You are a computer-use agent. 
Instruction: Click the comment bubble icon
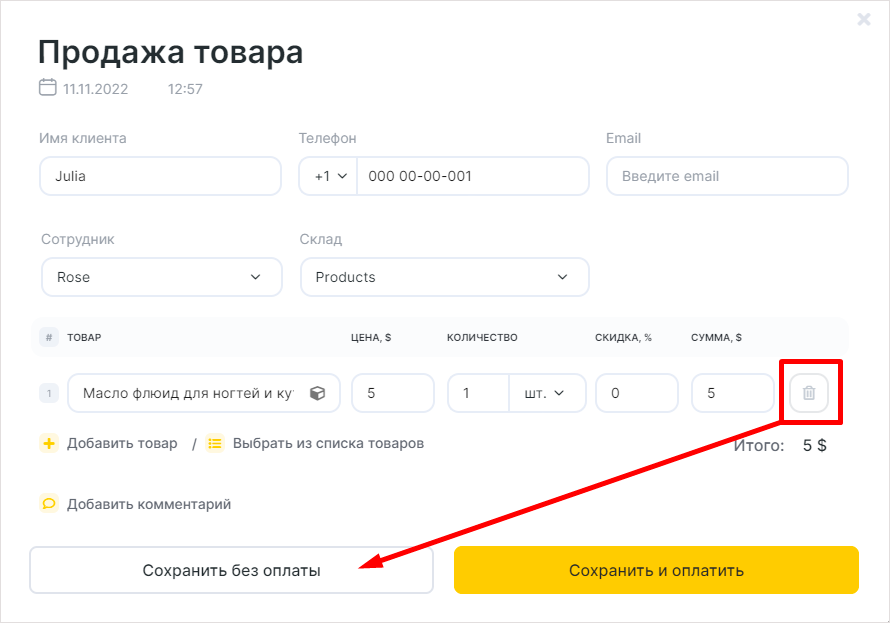point(49,504)
